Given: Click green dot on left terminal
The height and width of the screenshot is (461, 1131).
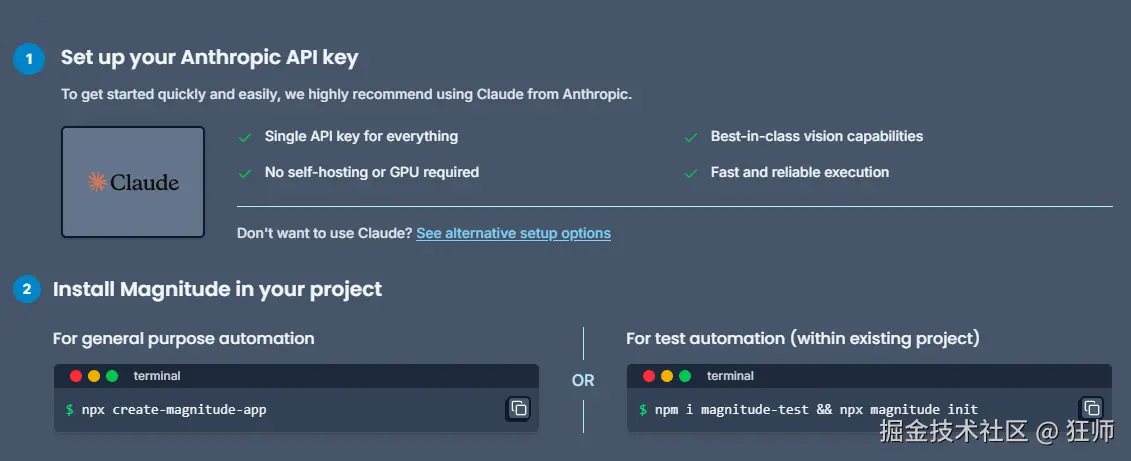Looking at the screenshot, I should (112, 376).
